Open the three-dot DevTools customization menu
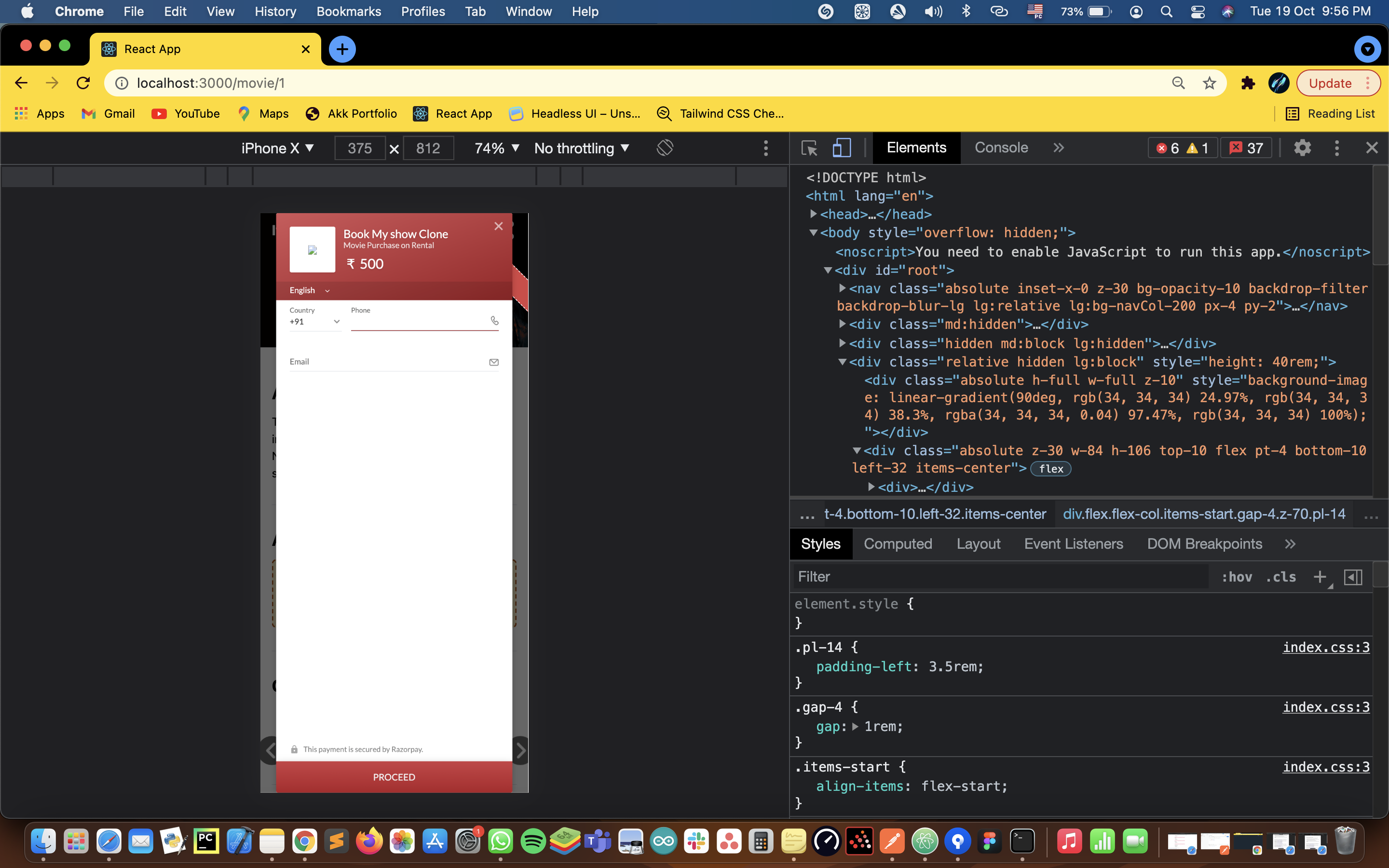 [x=1336, y=148]
